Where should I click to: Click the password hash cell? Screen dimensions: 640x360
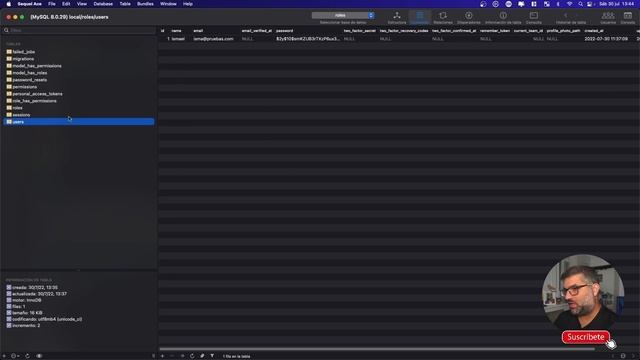(308, 39)
